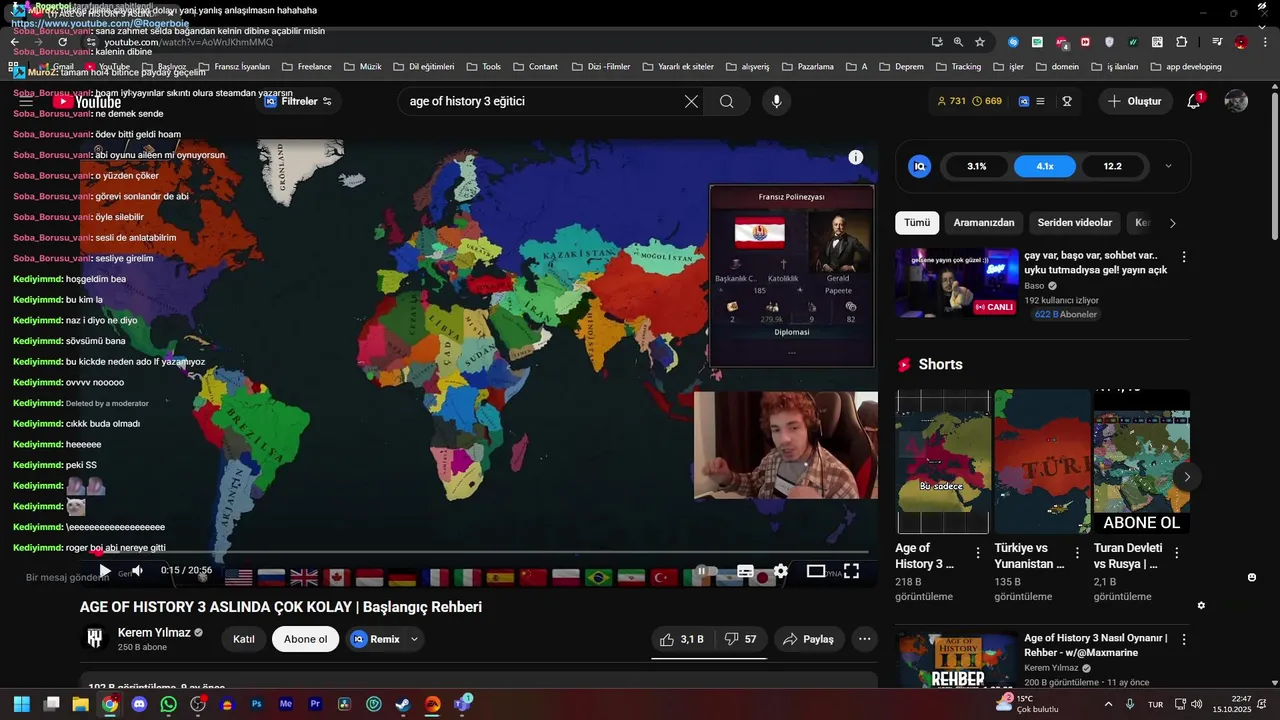
Task: Open options for Türkiye vs Yunanistan short
Action: pos(1077,552)
